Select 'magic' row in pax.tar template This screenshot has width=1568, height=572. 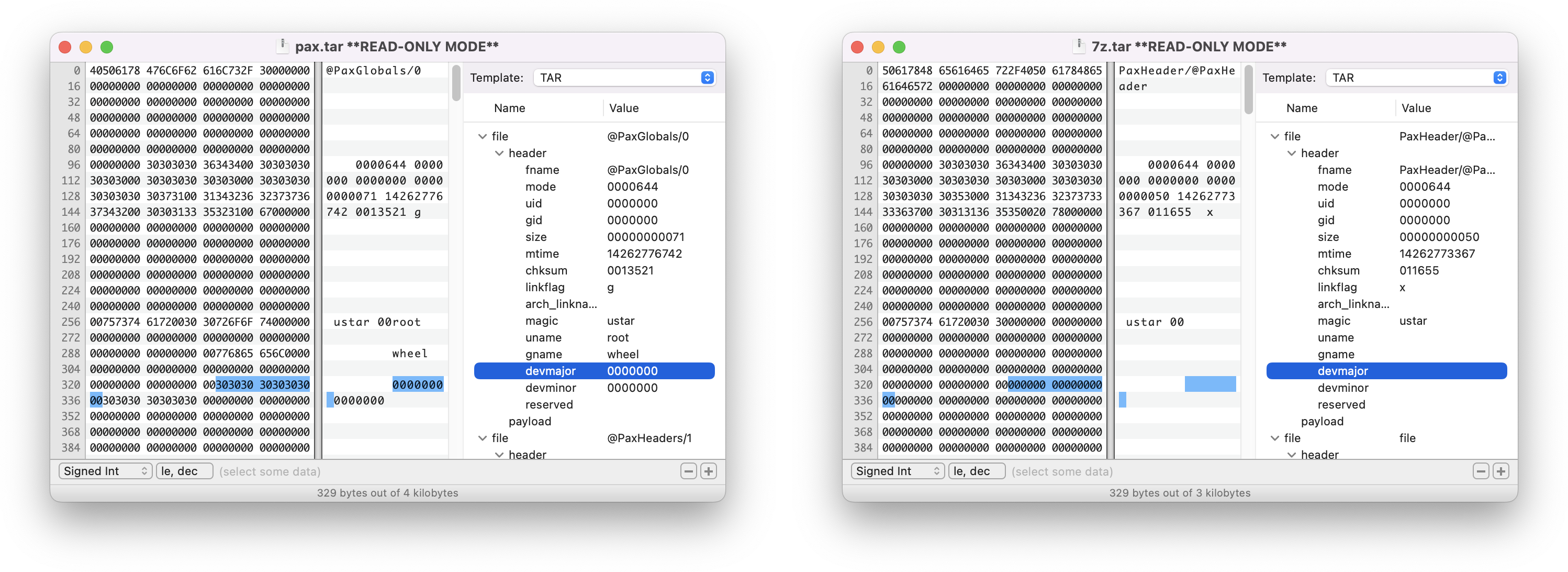pyautogui.click(x=594, y=321)
